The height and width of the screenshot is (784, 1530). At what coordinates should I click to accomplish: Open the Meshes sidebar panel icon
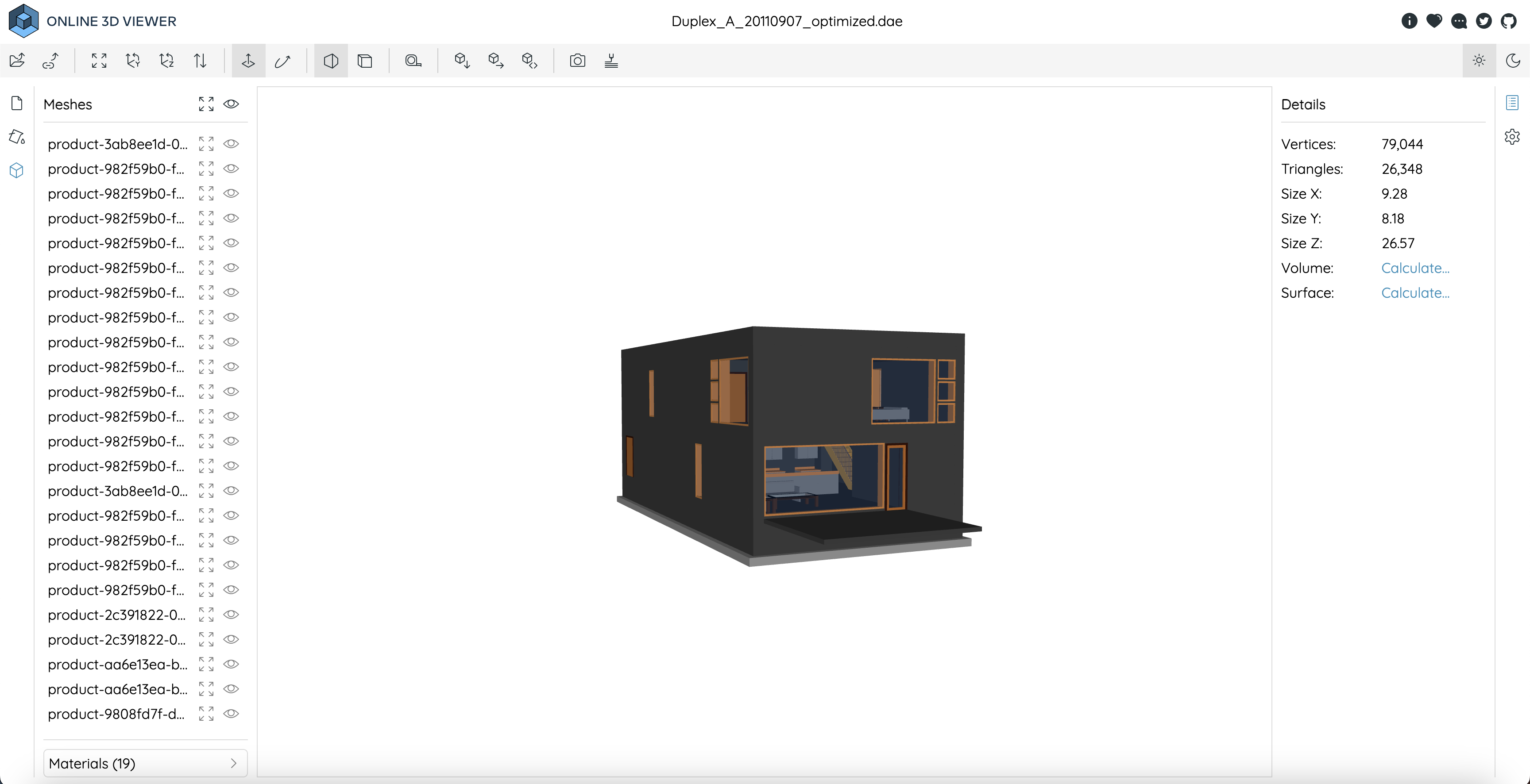click(17, 171)
